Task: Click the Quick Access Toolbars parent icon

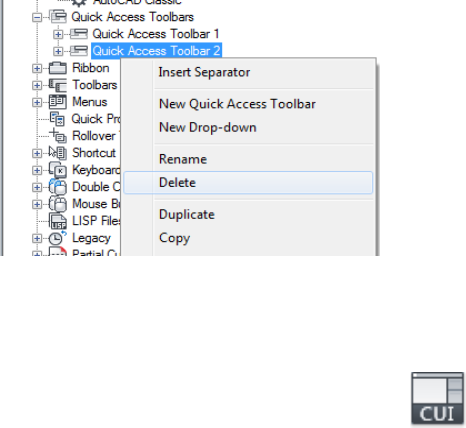Action: [x=58, y=17]
